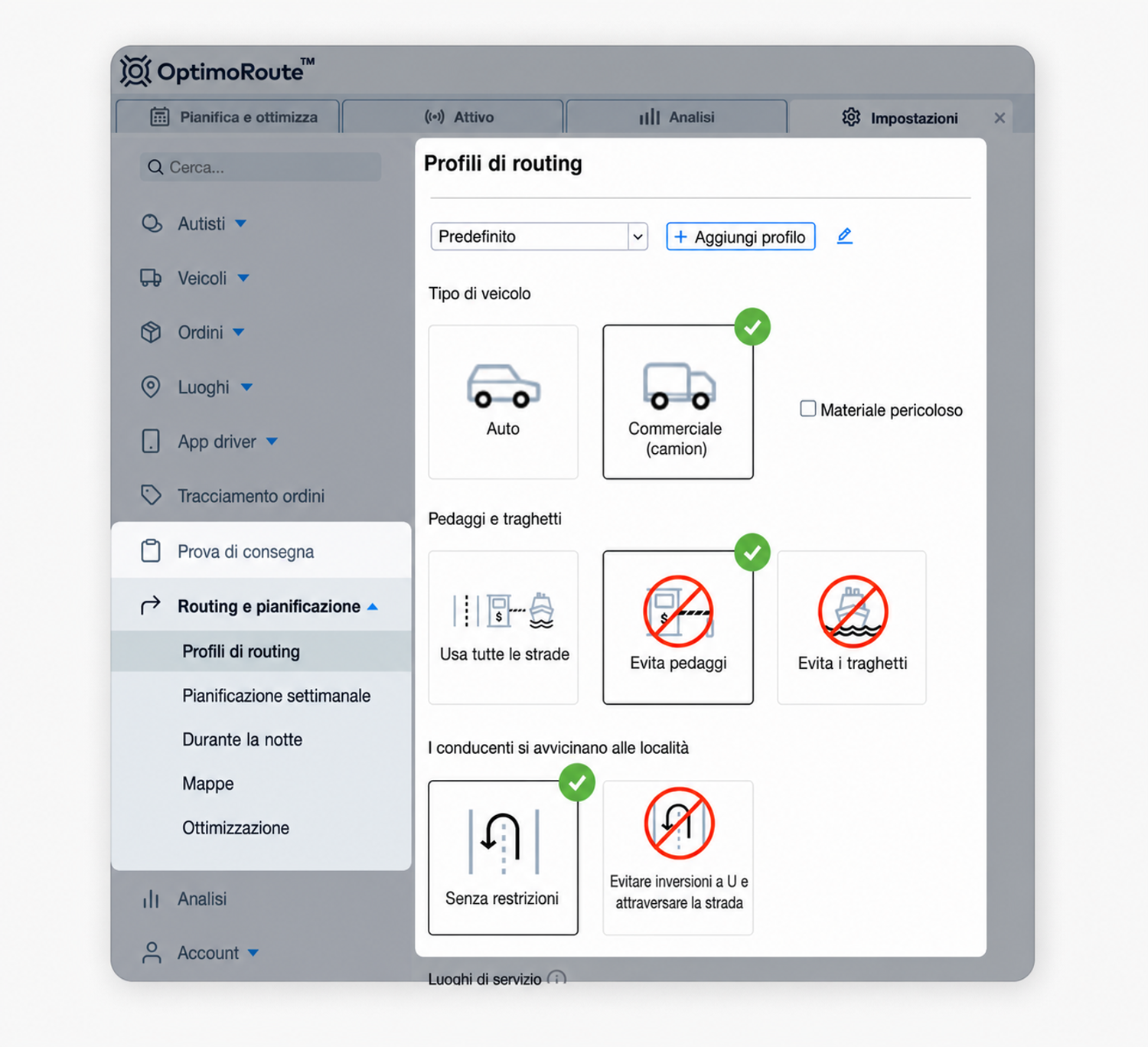Enable the Materiale pericoloso checkbox
The width and height of the screenshot is (1148, 1047).
click(807, 409)
